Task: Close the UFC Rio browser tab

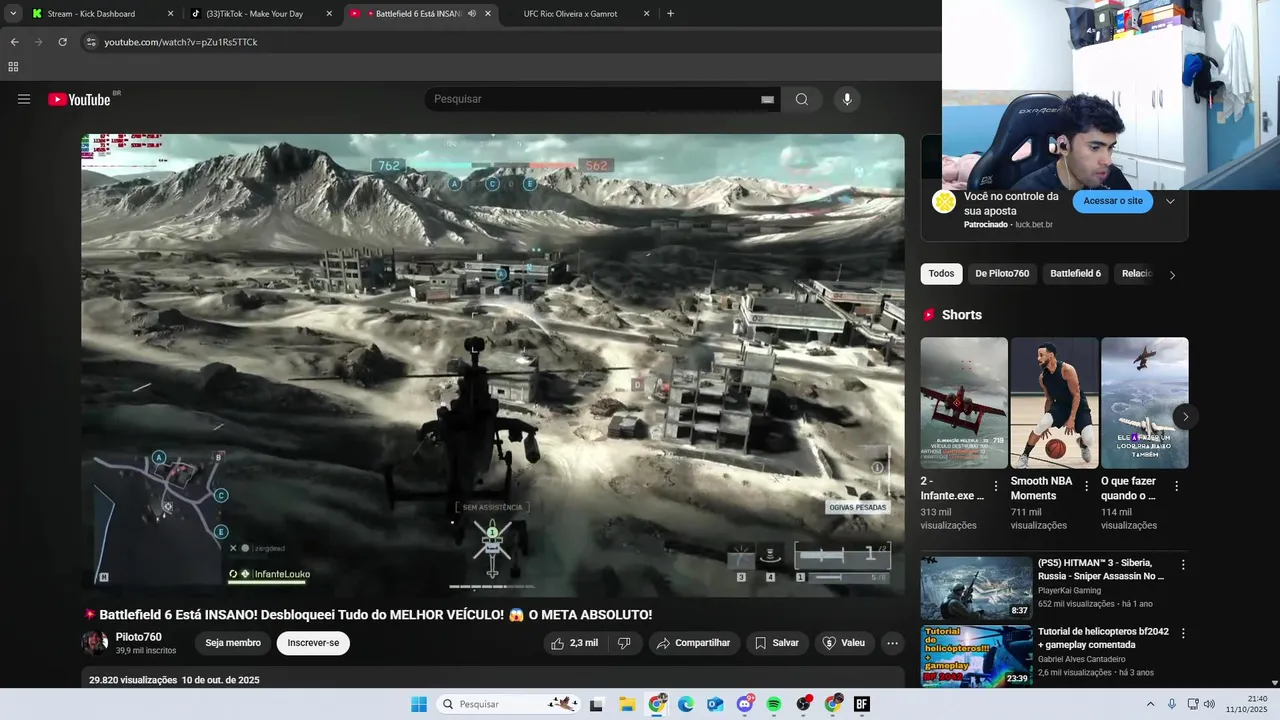Action: 647,14
